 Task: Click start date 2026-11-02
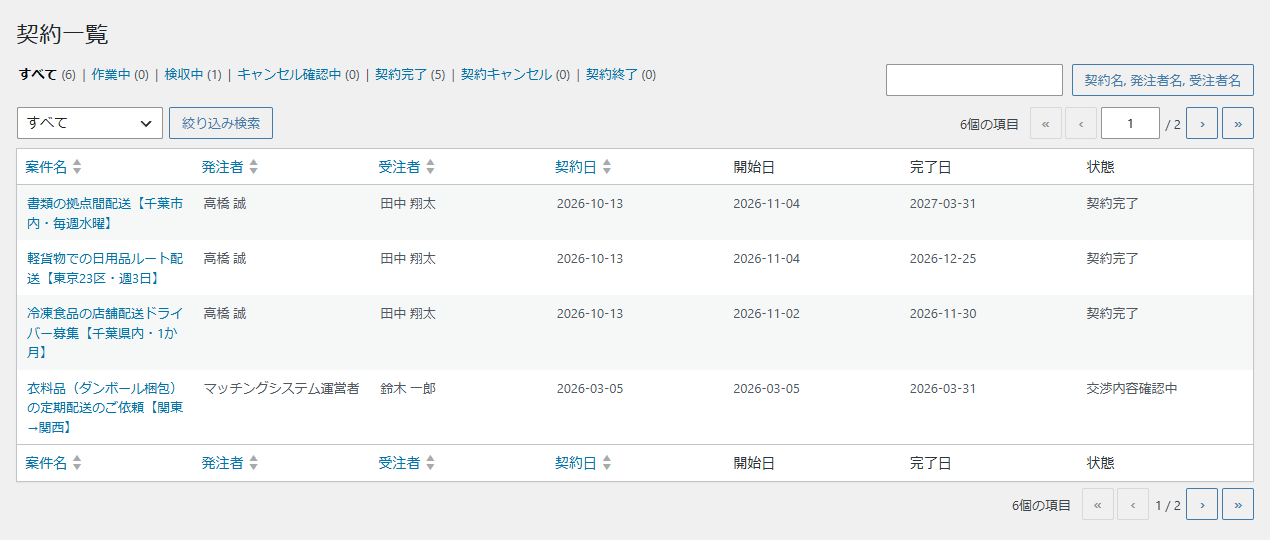(x=766, y=313)
